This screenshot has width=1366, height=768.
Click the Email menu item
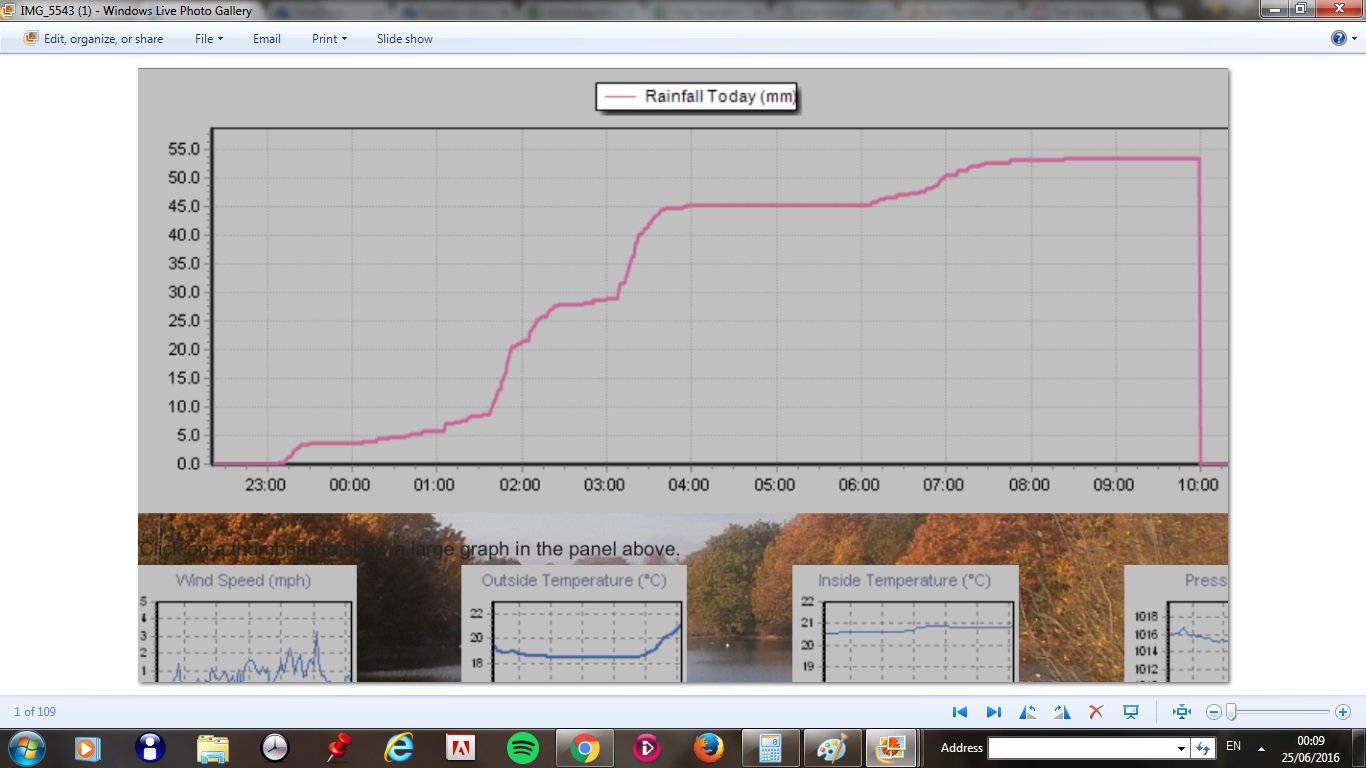point(267,39)
